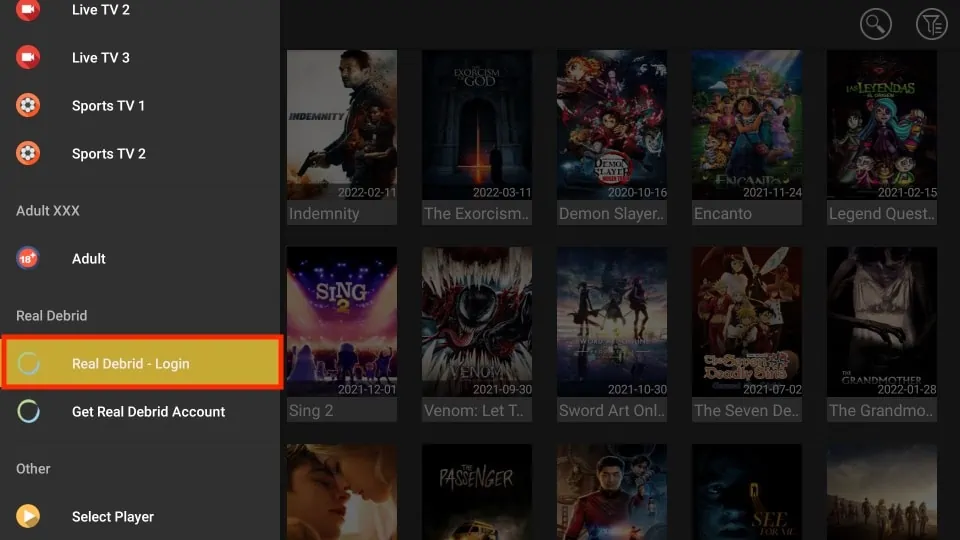Click 'The Exorcism..' title label

pos(476,214)
